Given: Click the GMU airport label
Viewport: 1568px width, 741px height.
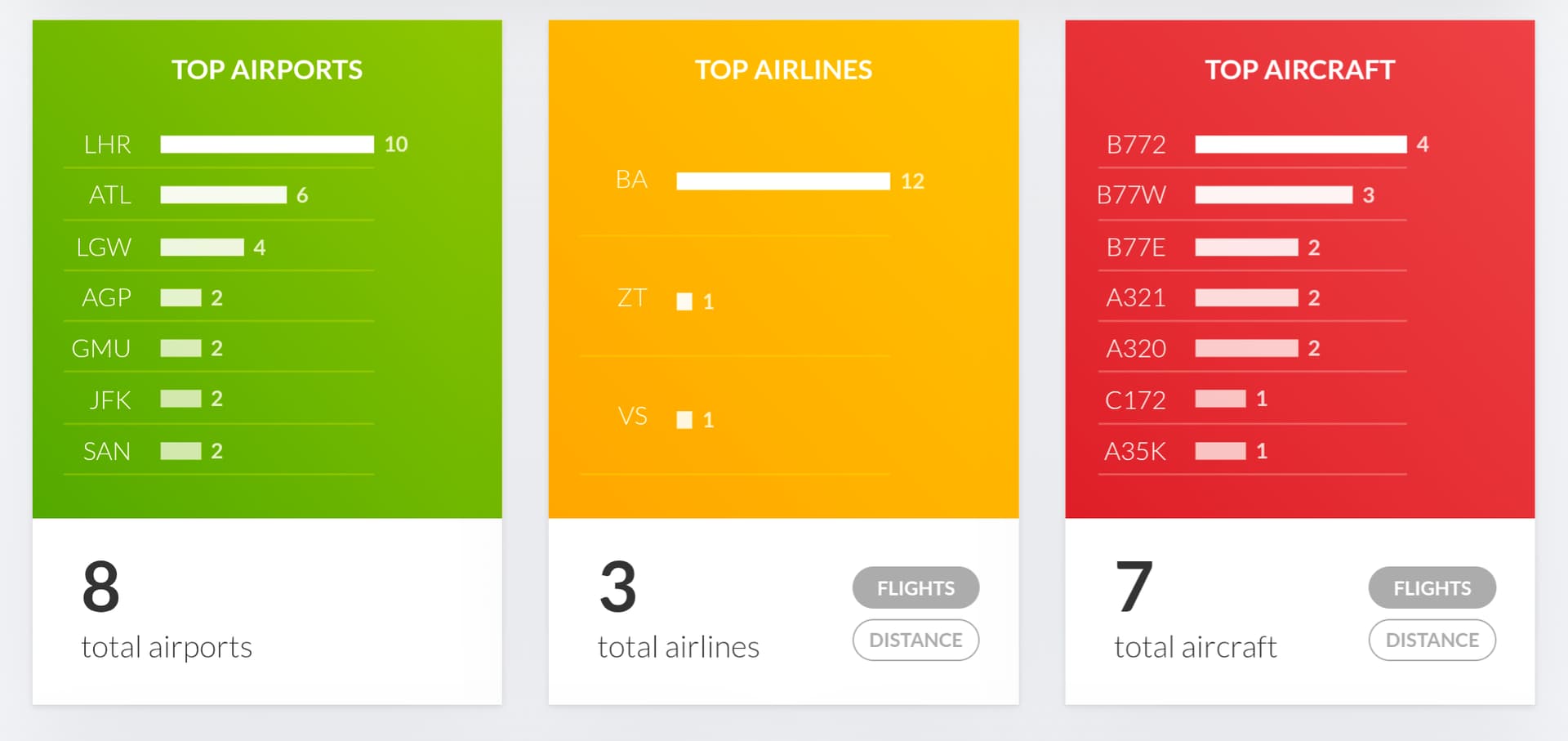Looking at the screenshot, I should point(101,349).
